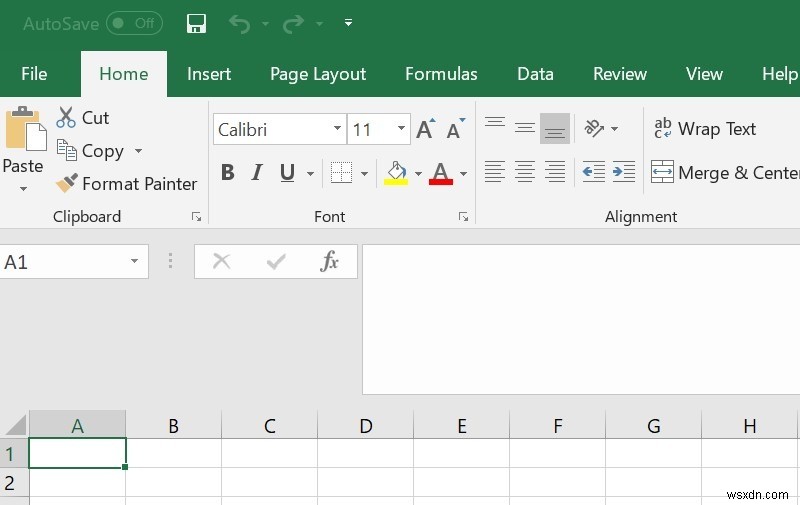Click the Borders icon

[341, 172]
